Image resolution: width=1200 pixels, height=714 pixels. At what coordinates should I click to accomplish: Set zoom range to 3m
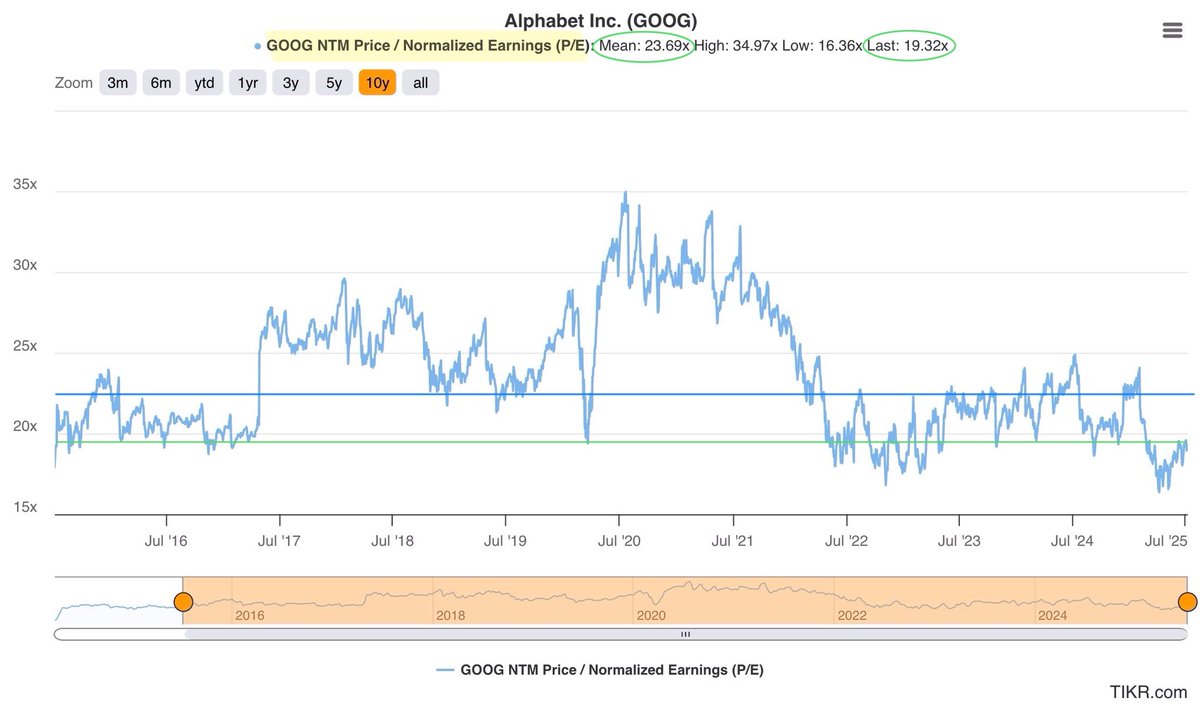pos(118,83)
